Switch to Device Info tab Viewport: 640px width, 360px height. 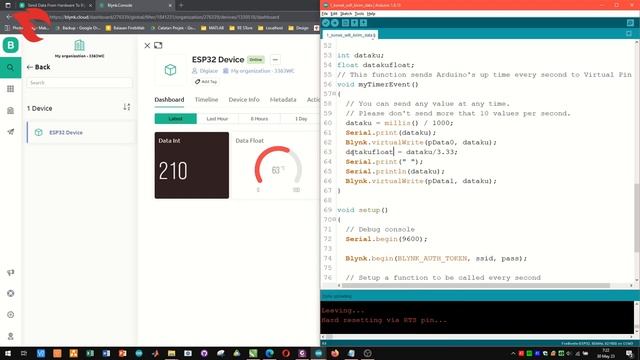point(244,100)
